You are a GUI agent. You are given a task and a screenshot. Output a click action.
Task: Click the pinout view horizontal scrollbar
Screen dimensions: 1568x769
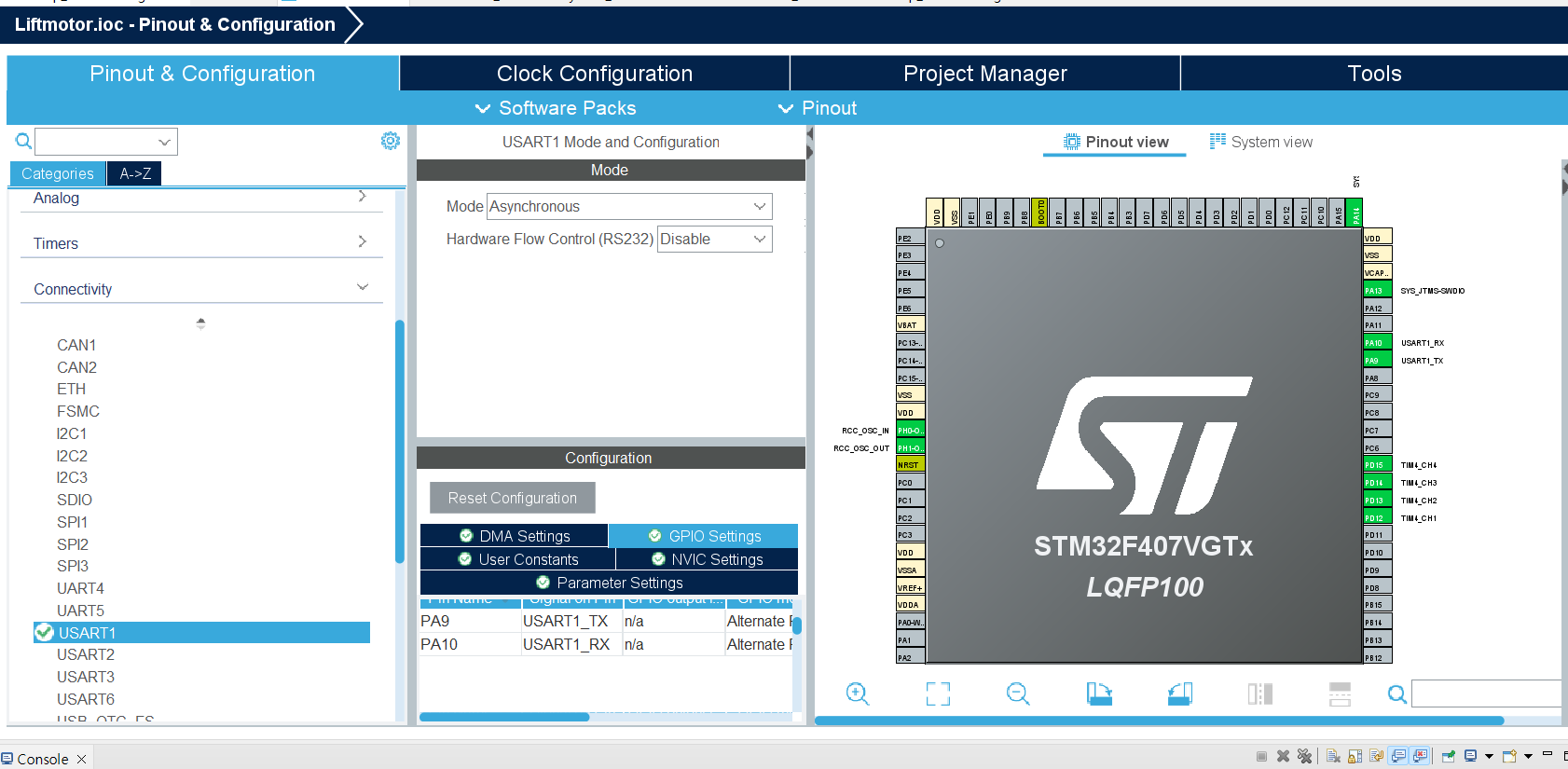[1159, 721]
